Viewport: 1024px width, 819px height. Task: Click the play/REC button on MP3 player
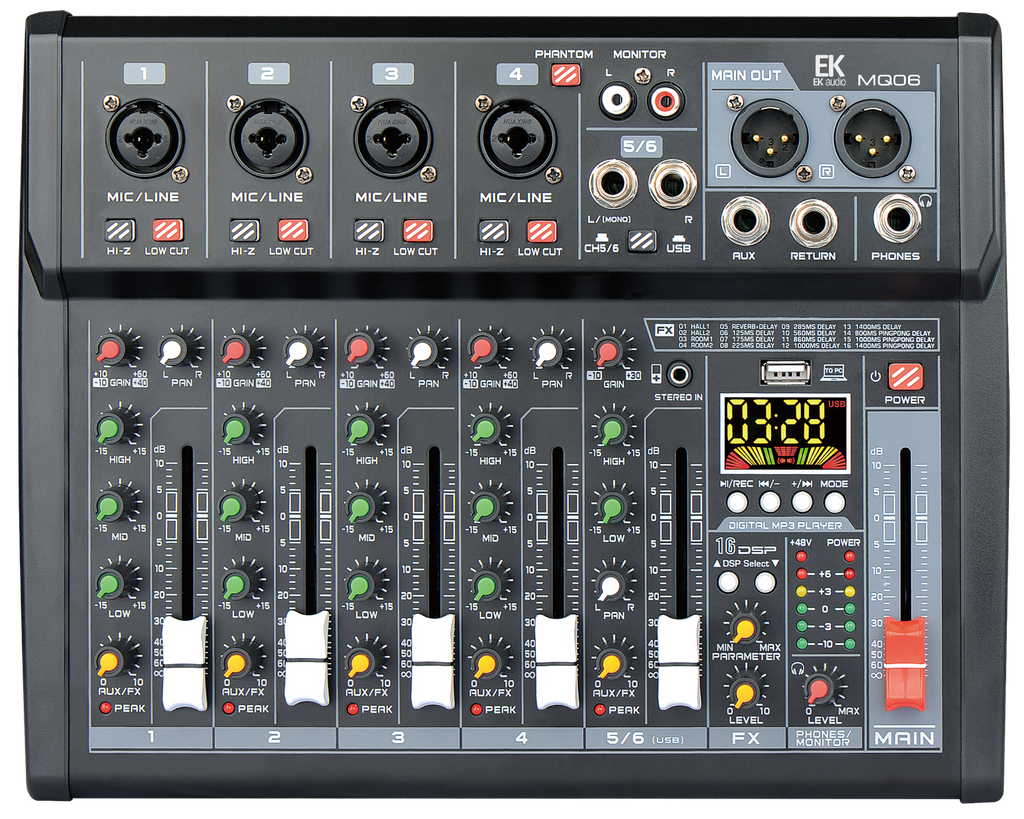tap(737, 502)
